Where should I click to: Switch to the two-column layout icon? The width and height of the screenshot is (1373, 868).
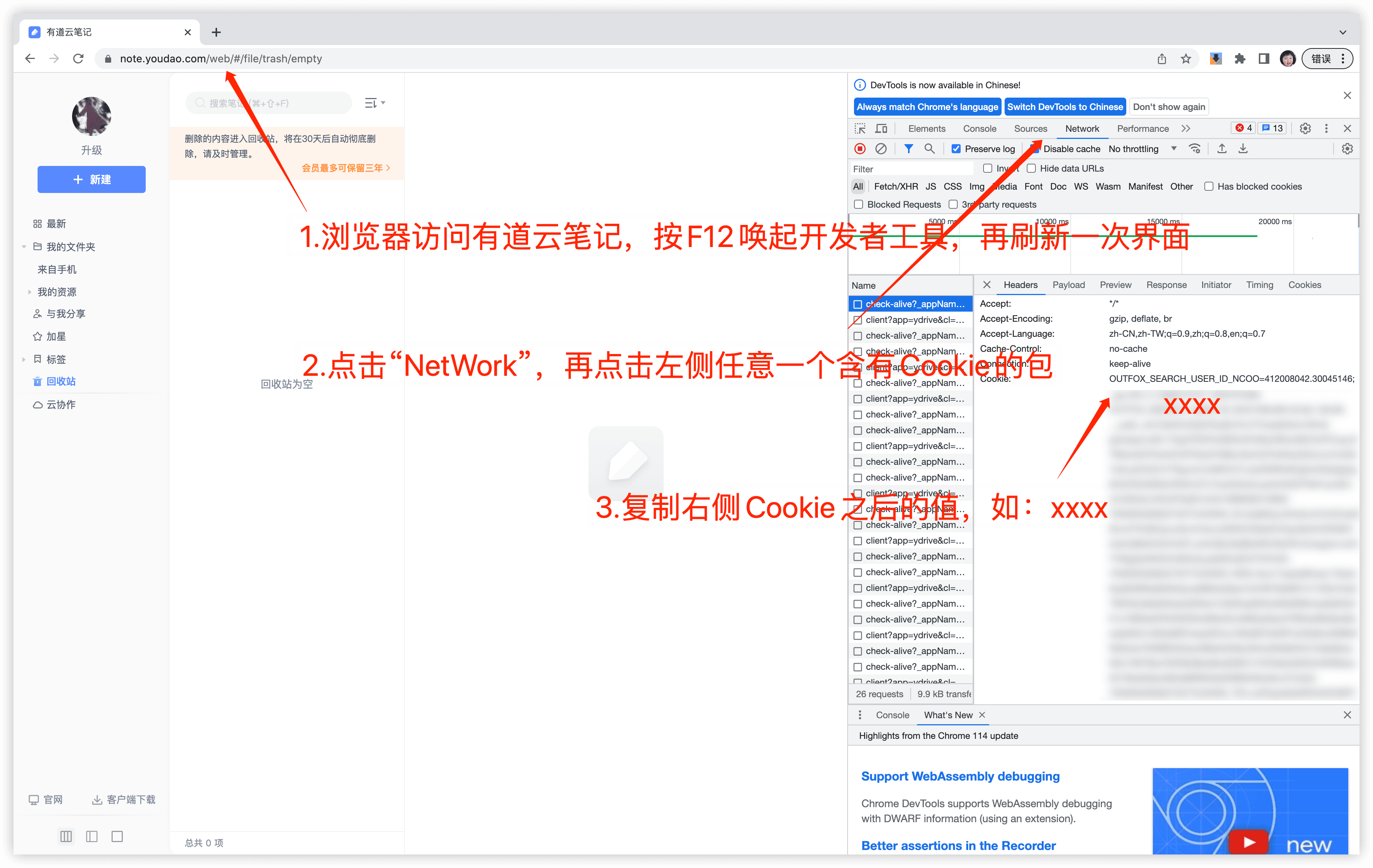tap(92, 837)
